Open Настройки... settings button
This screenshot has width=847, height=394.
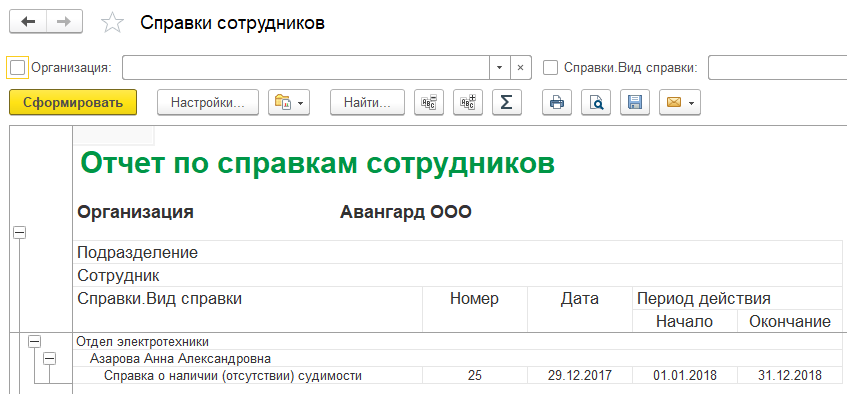tap(208, 102)
